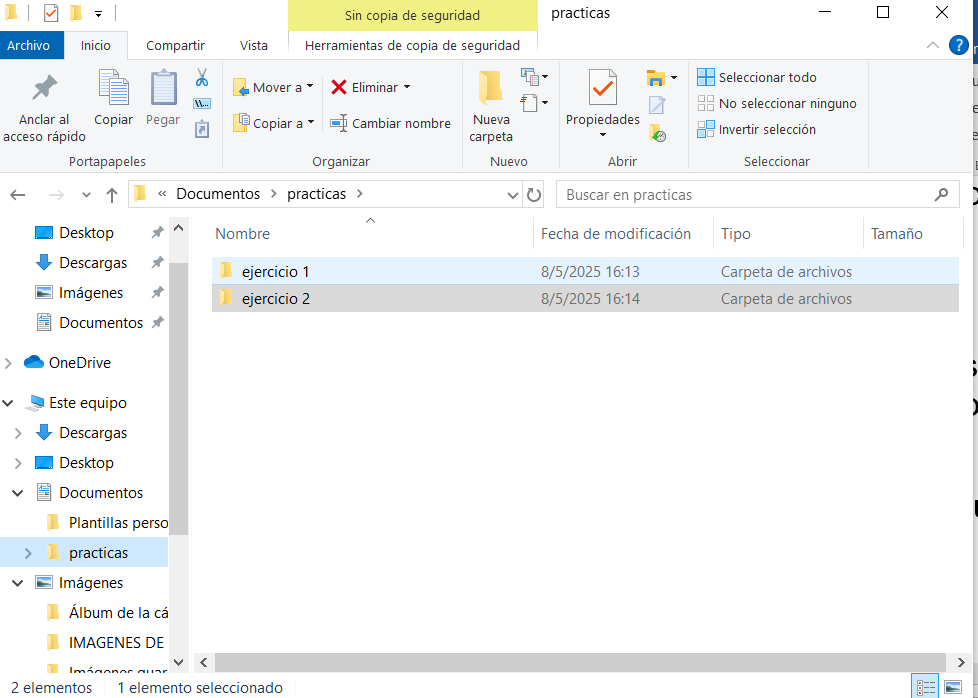This screenshot has height=698, width=978.
Task: Create a folder with Nueva carpeta
Action: coord(490,106)
